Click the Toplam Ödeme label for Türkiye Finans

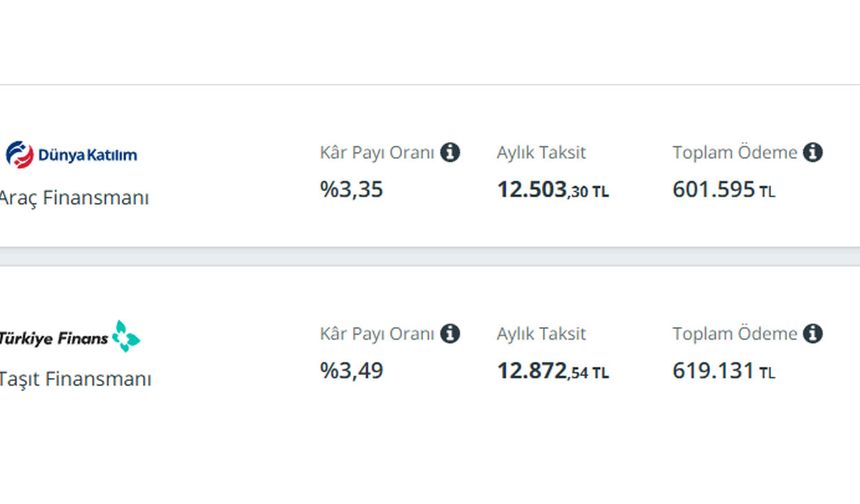(x=735, y=333)
